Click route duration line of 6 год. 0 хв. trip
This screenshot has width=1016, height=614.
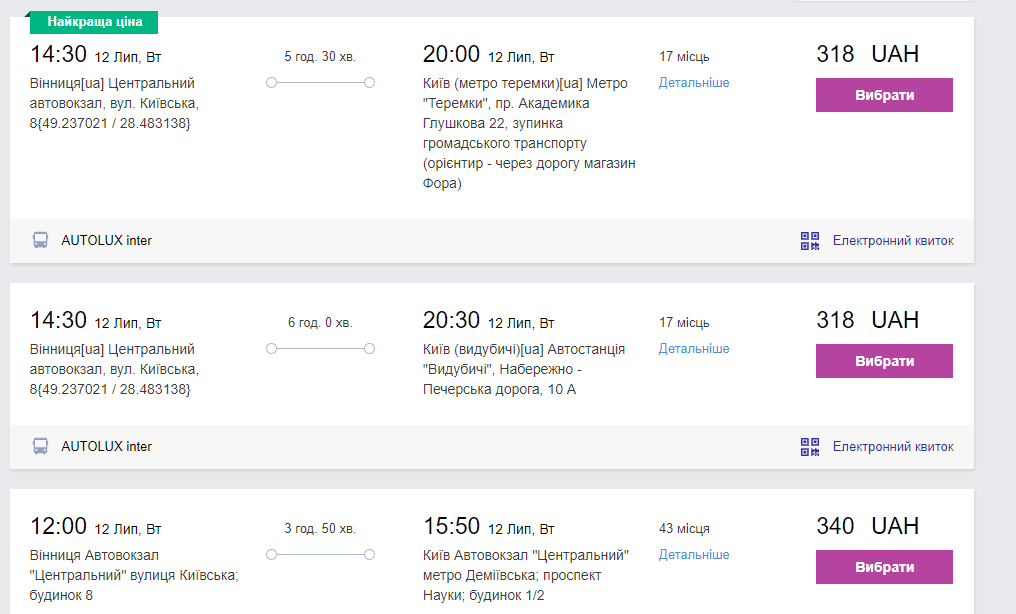point(320,348)
